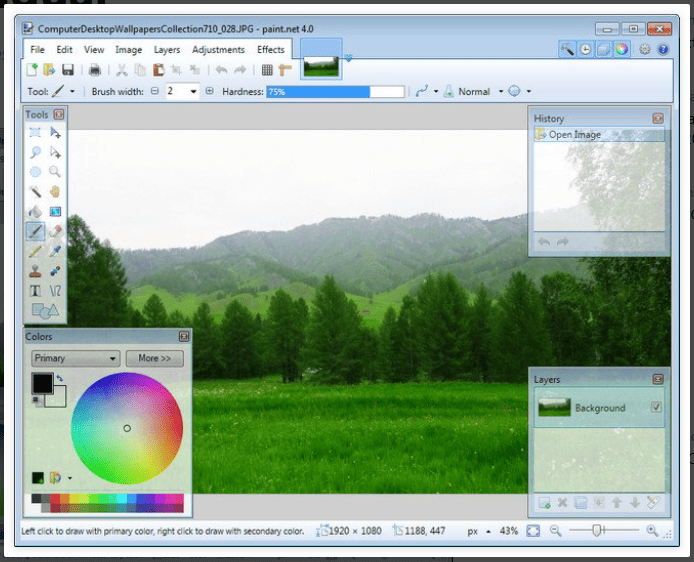The image size is (694, 562).
Task: Click the Save floppy disk icon
Action: (68, 69)
